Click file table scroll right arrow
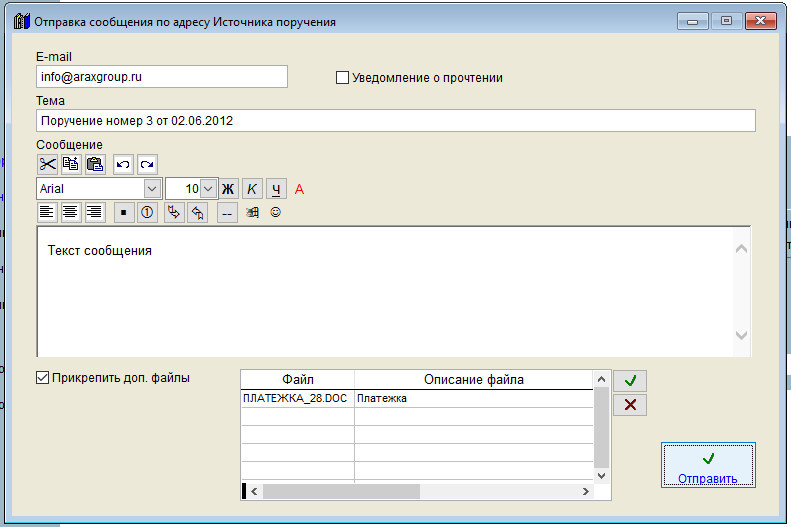 click(x=586, y=491)
